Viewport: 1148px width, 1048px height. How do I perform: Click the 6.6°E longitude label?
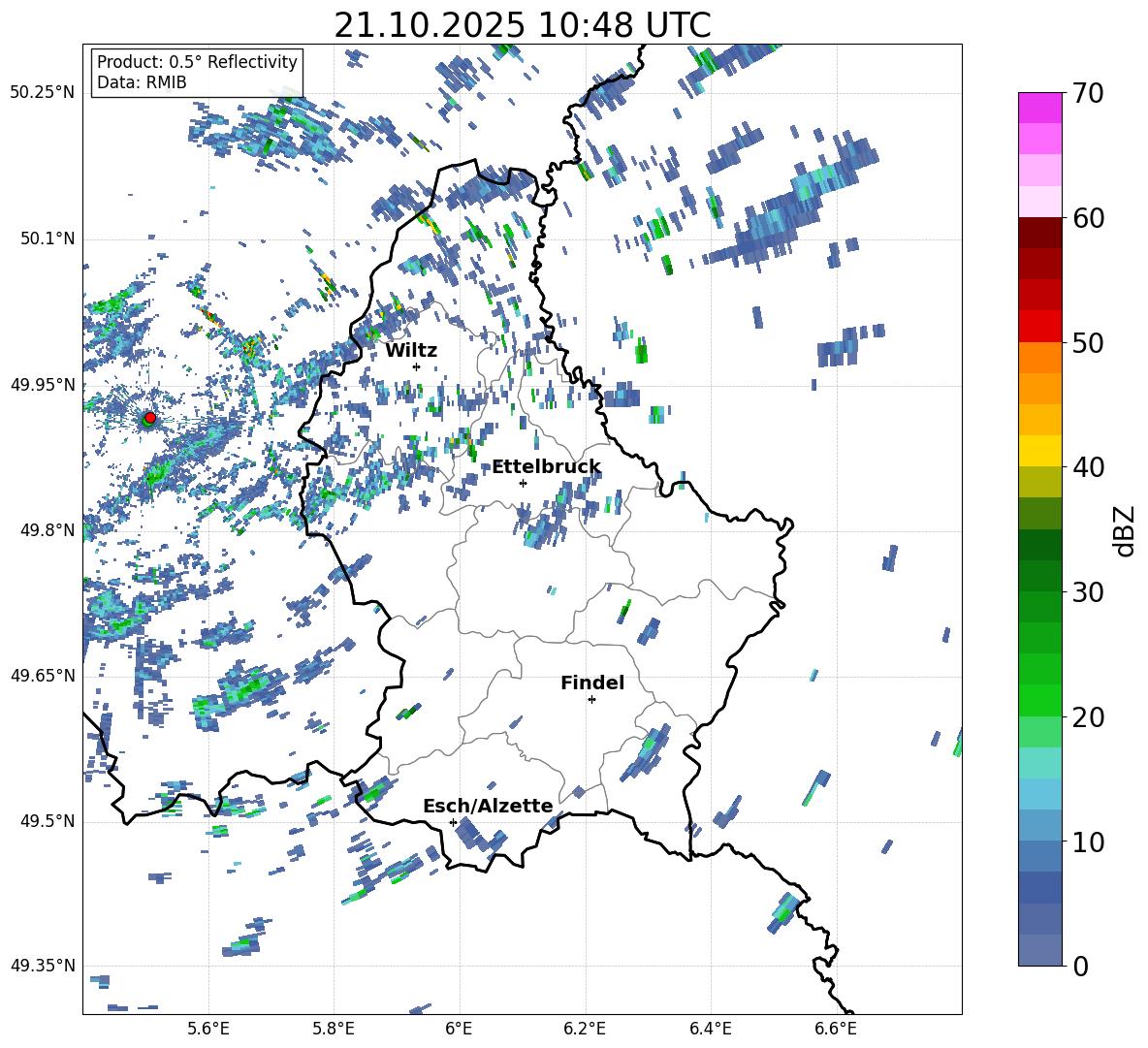pos(836,1029)
